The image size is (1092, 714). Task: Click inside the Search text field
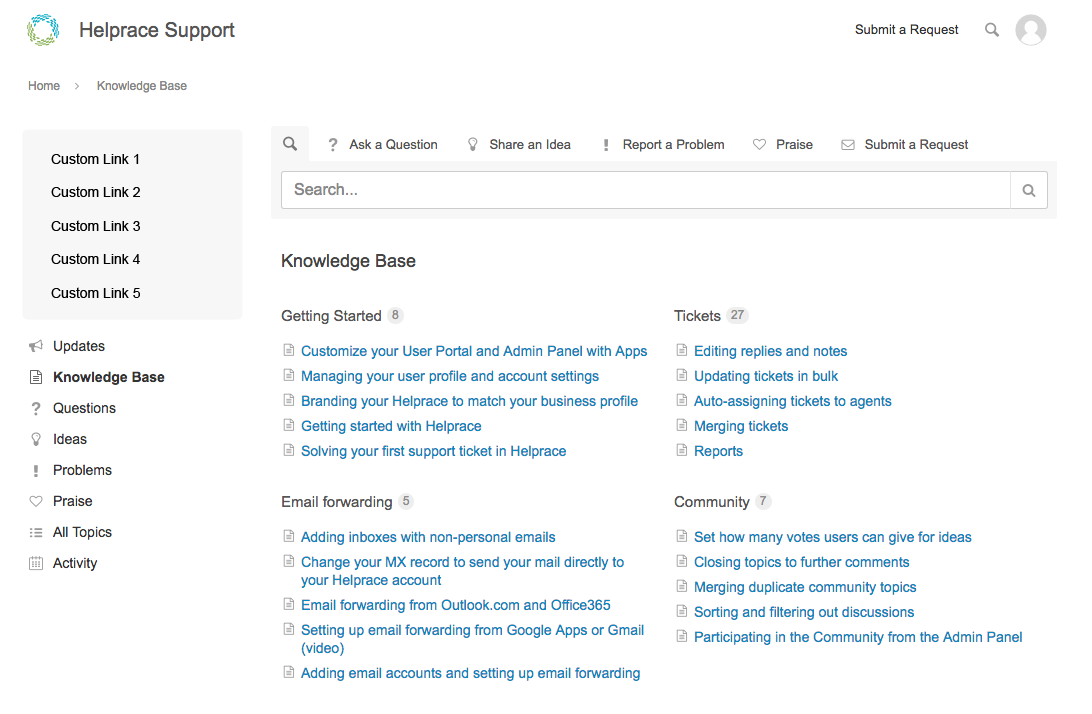click(x=646, y=190)
